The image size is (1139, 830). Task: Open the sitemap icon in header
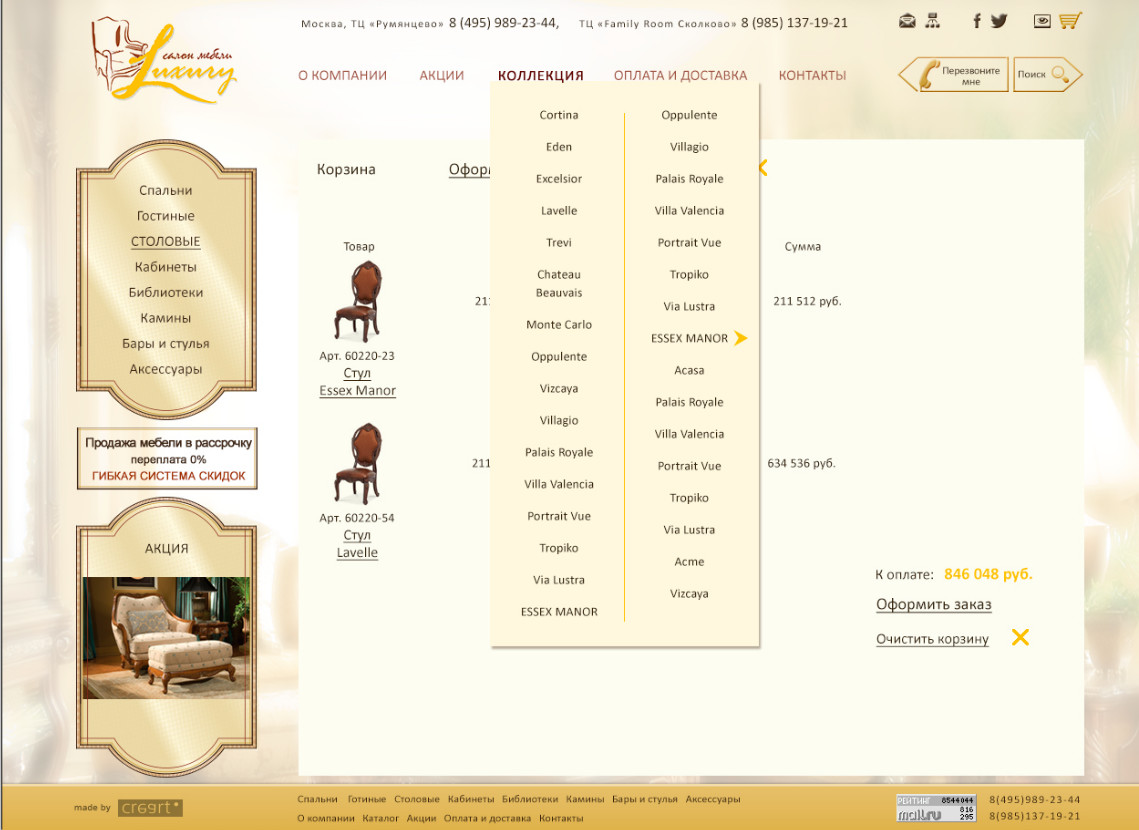(x=933, y=21)
